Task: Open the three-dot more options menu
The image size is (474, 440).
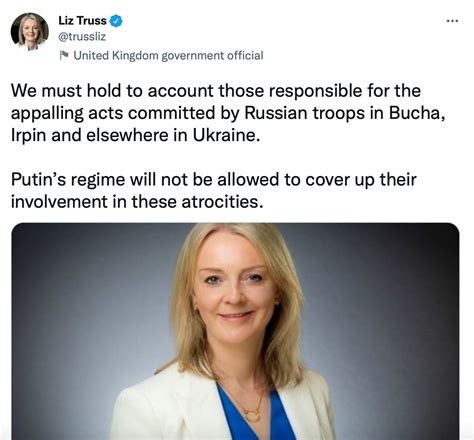Action: (x=452, y=21)
